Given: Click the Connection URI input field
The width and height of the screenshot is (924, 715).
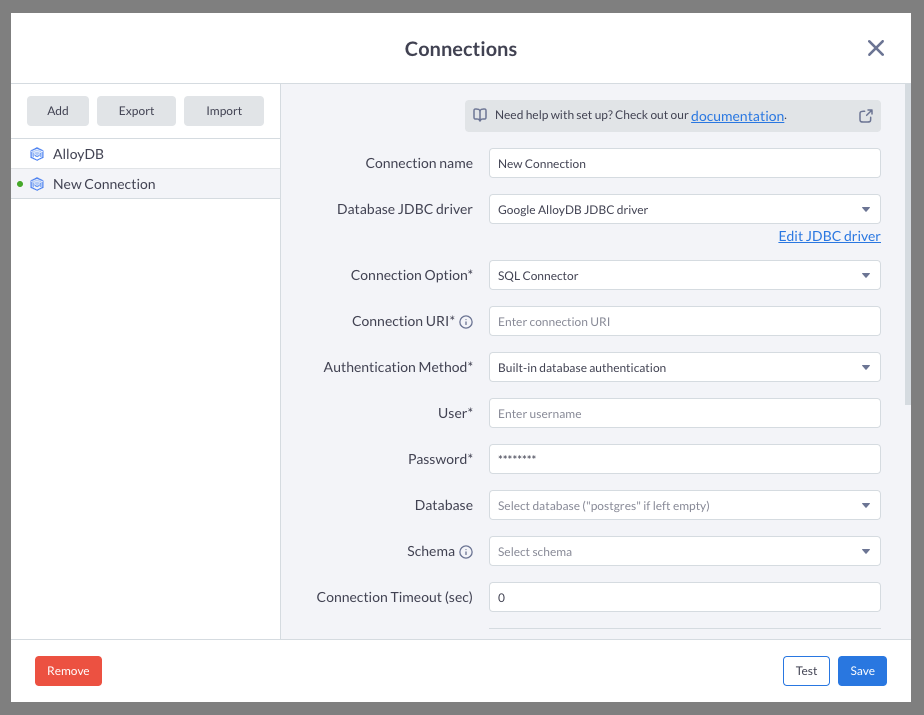Looking at the screenshot, I should click(685, 321).
